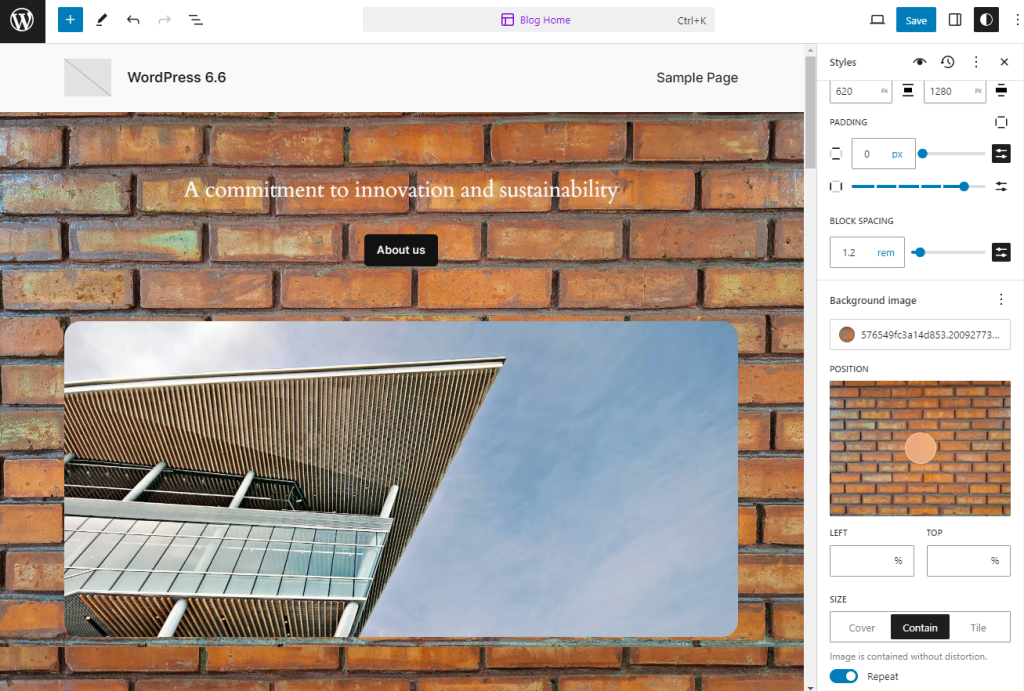Open Styles panel more actions menu
Image resolution: width=1024 pixels, height=691 pixels.
click(x=976, y=62)
